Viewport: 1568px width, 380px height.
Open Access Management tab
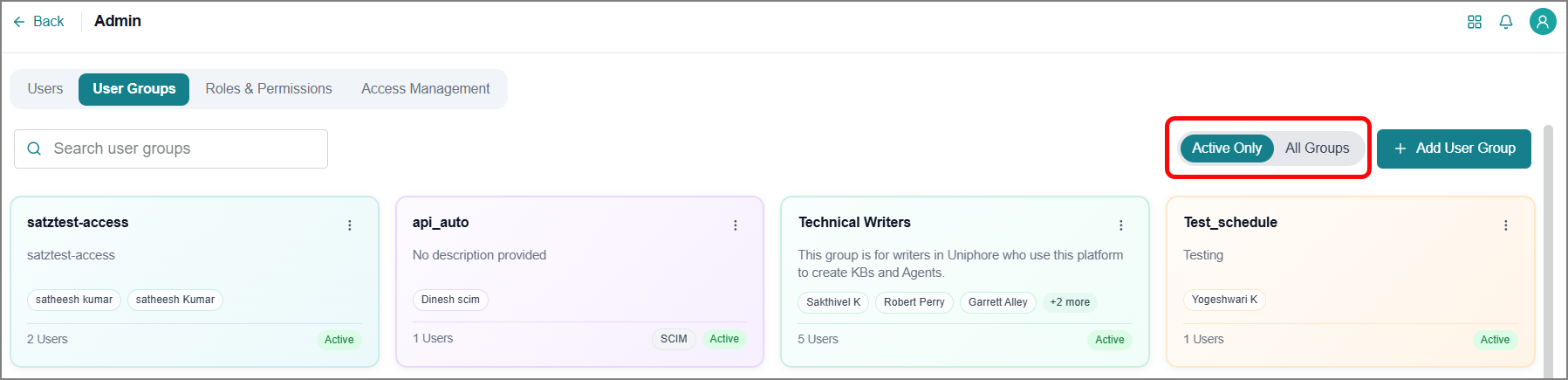tap(426, 89)
